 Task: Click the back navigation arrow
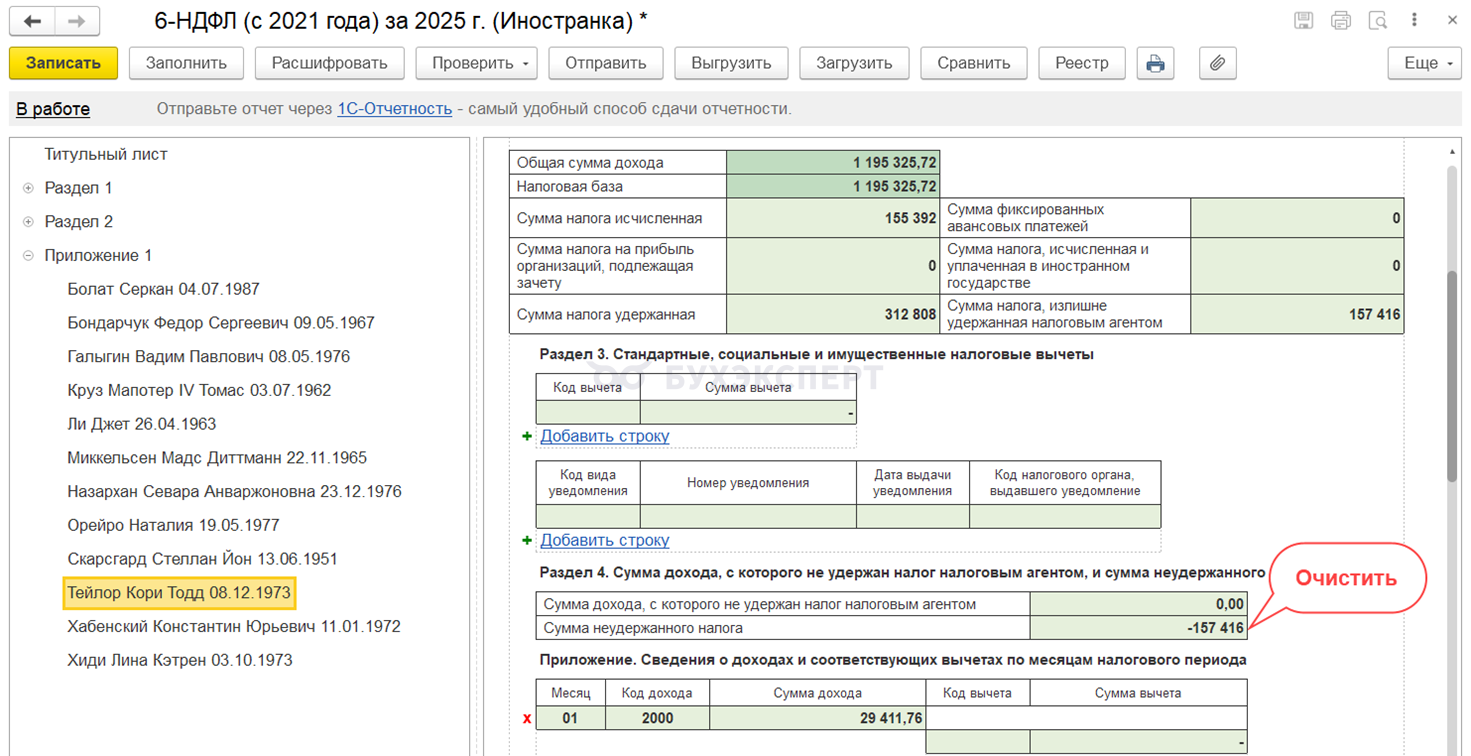click(34, 21)
